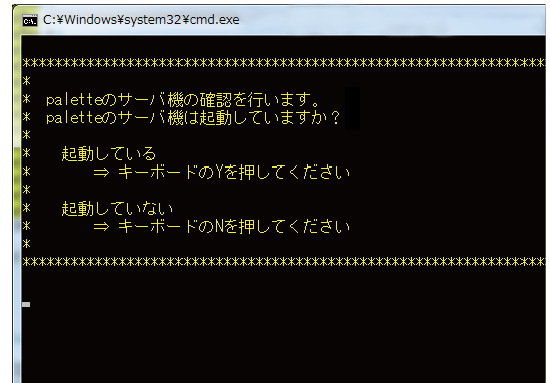This screenshot has height=383, width=550.
Task: Click the 起動していない option line
Action: [x=117, y=208]
